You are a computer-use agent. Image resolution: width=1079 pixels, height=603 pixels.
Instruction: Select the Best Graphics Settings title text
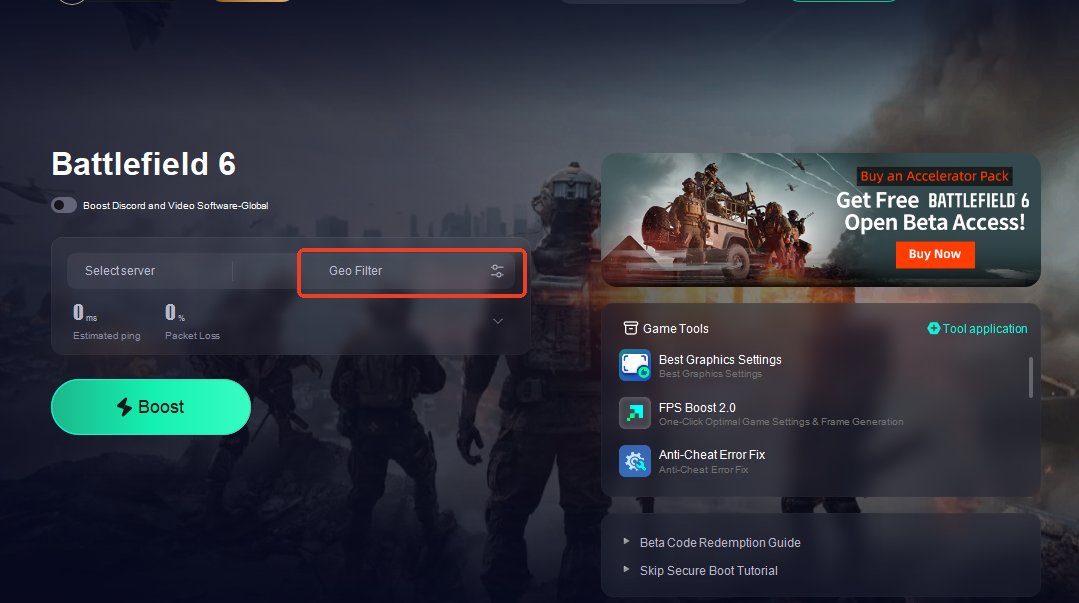720,359
